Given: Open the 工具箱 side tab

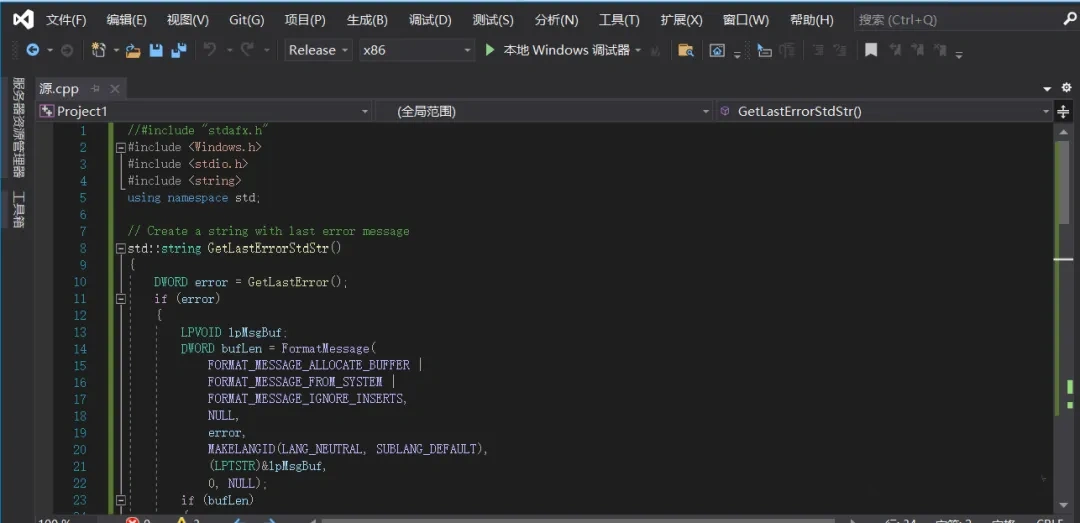Looking at the screenshot, I should (19, 209).
